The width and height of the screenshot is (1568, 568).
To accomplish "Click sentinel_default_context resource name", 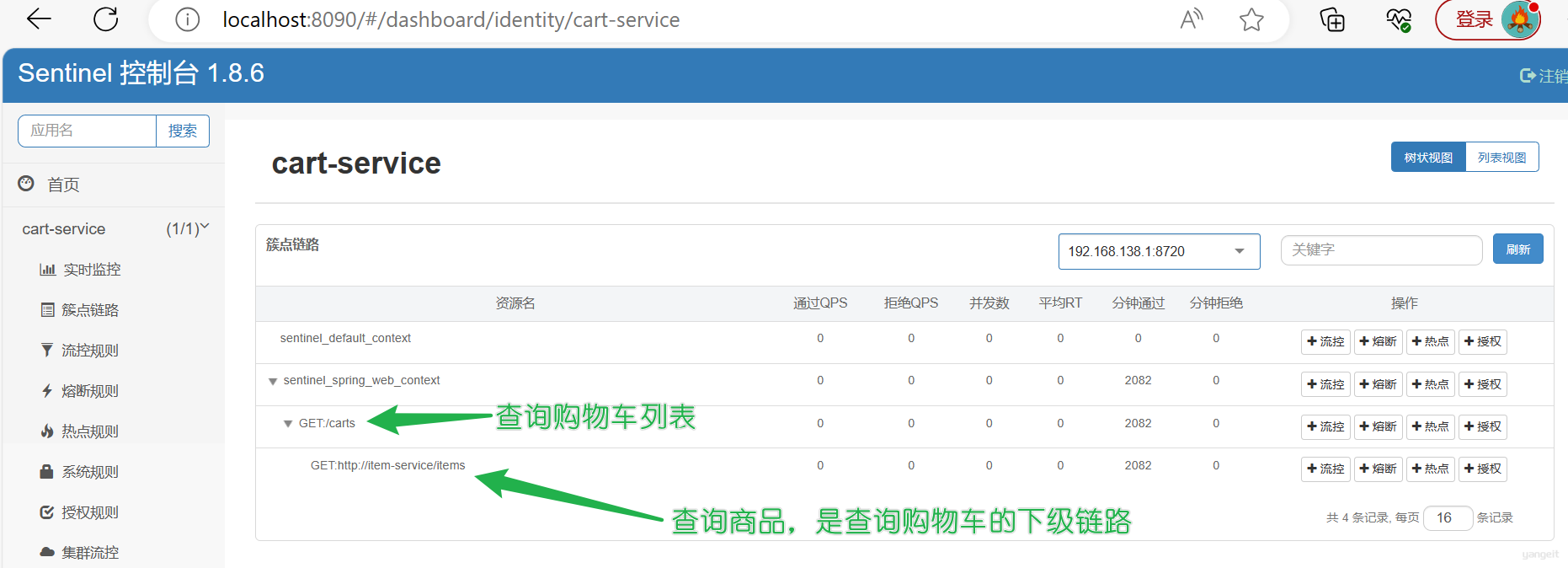I will point(345,338).
